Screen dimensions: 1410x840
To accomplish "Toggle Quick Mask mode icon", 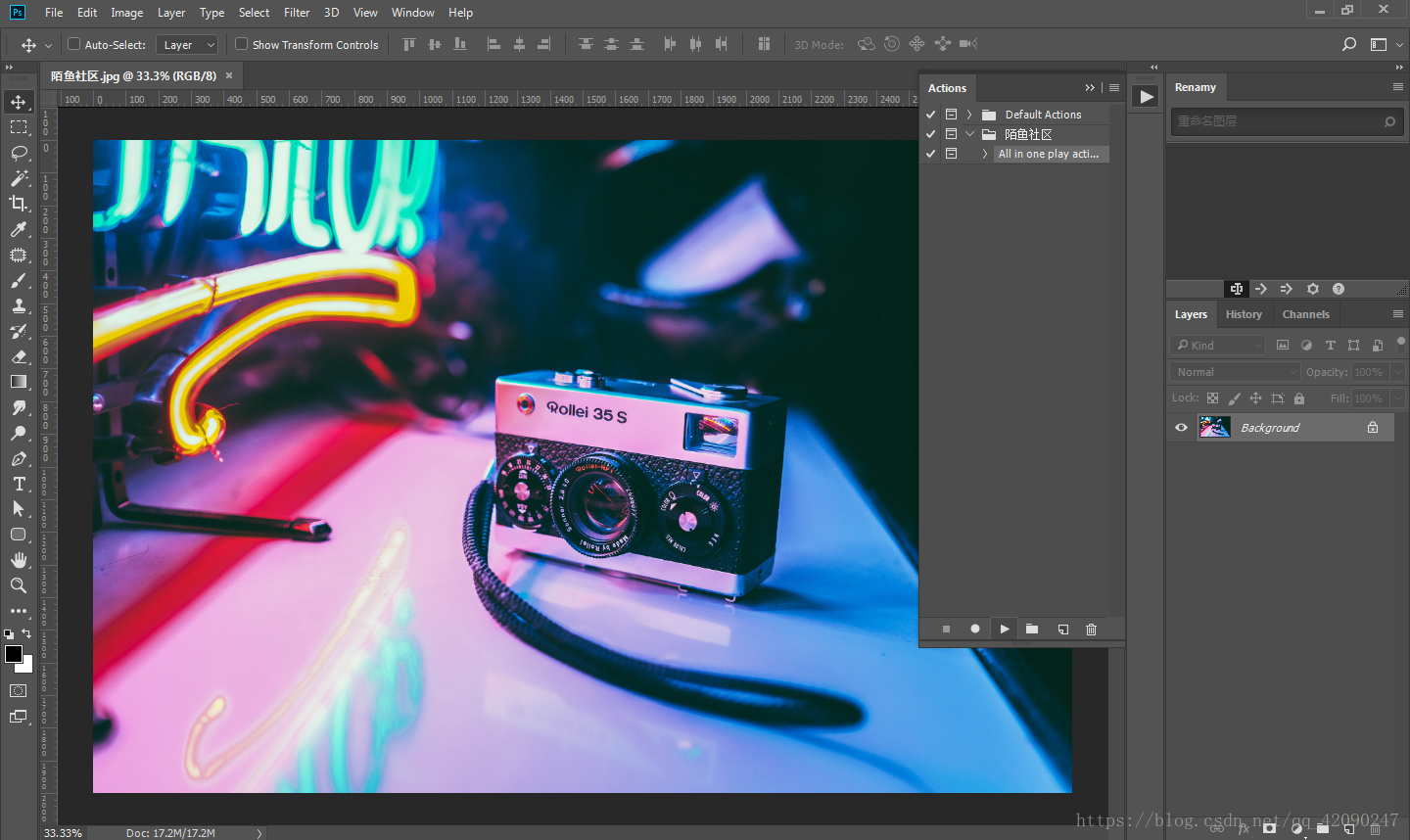I will pos(19,691).
